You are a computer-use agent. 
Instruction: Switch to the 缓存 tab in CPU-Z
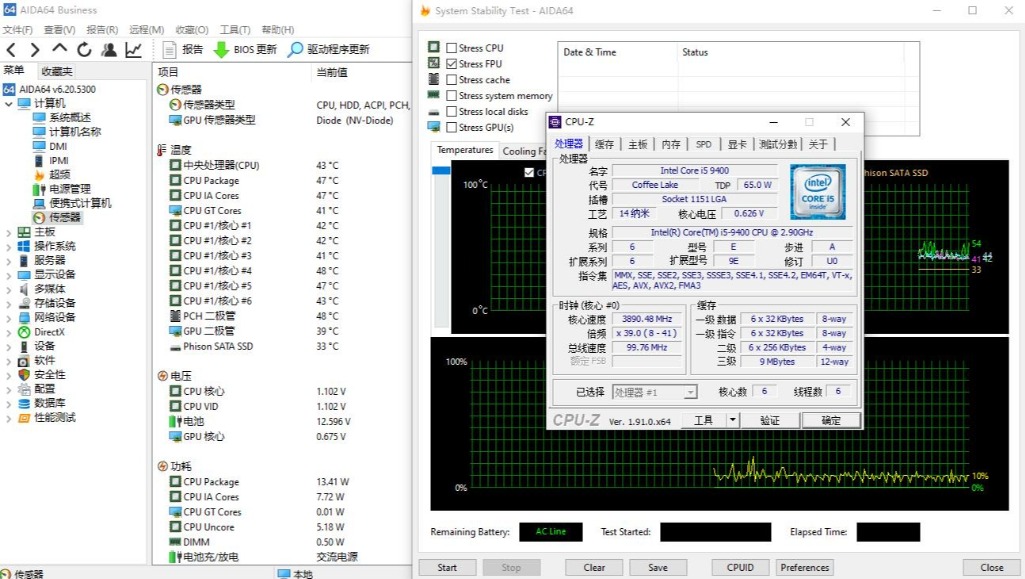coord(604,144)
